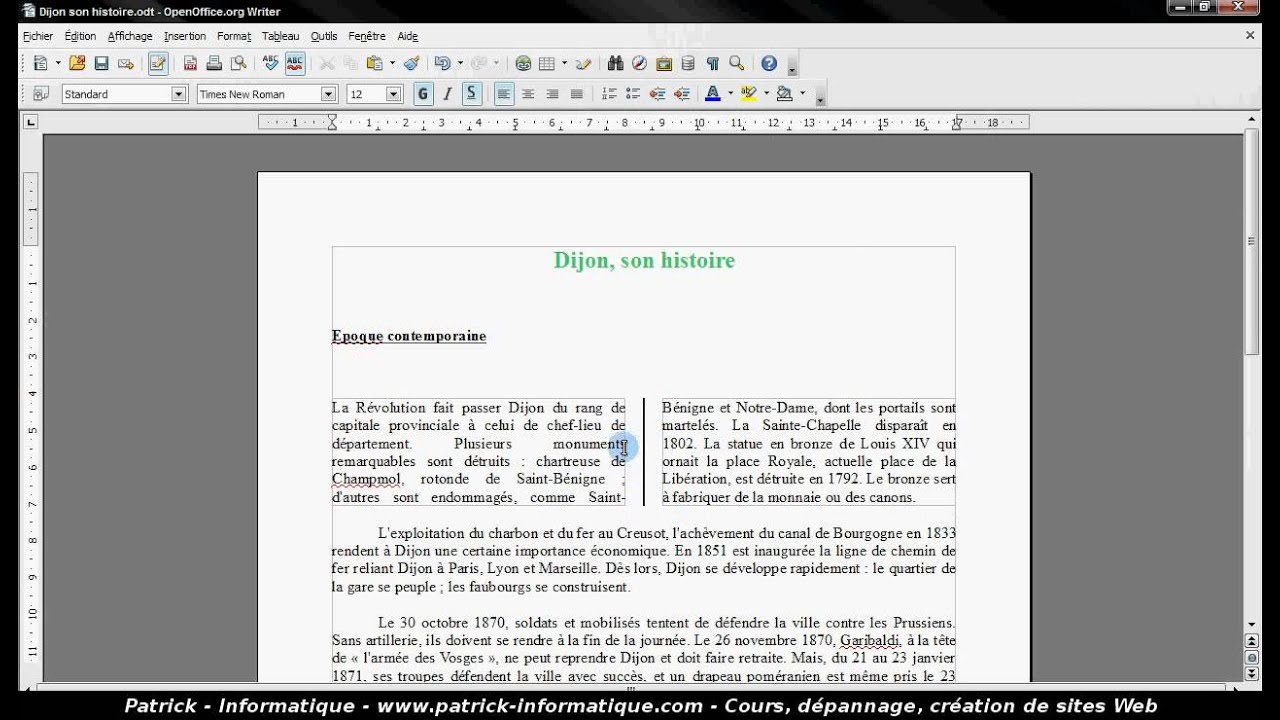The width and height of the screenshot is (1280, 720).
Task: Open the Data Sources cylinder icon
Action: point(688,63)
